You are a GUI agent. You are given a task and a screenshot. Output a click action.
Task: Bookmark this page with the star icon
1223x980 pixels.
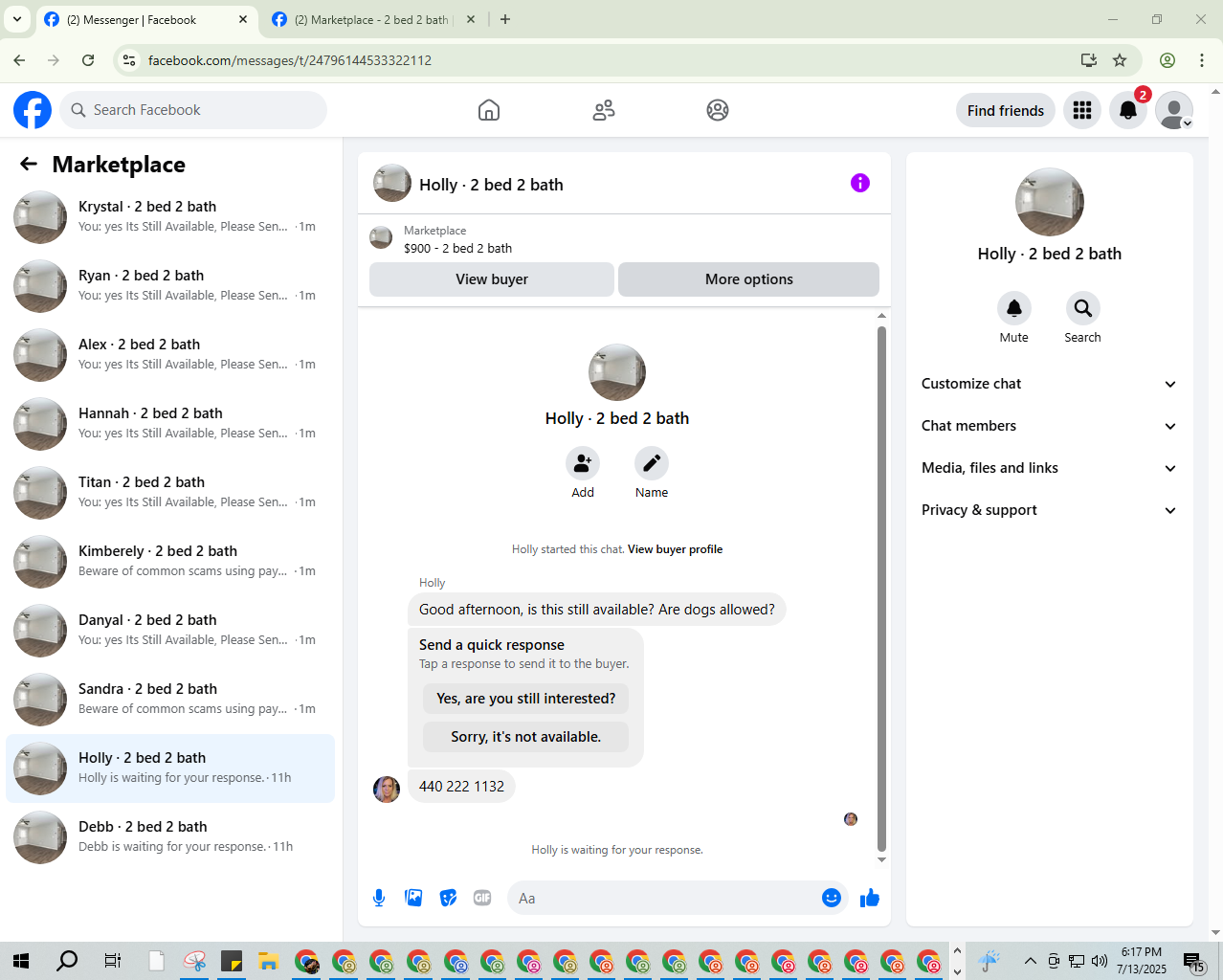coord(1120,60)
